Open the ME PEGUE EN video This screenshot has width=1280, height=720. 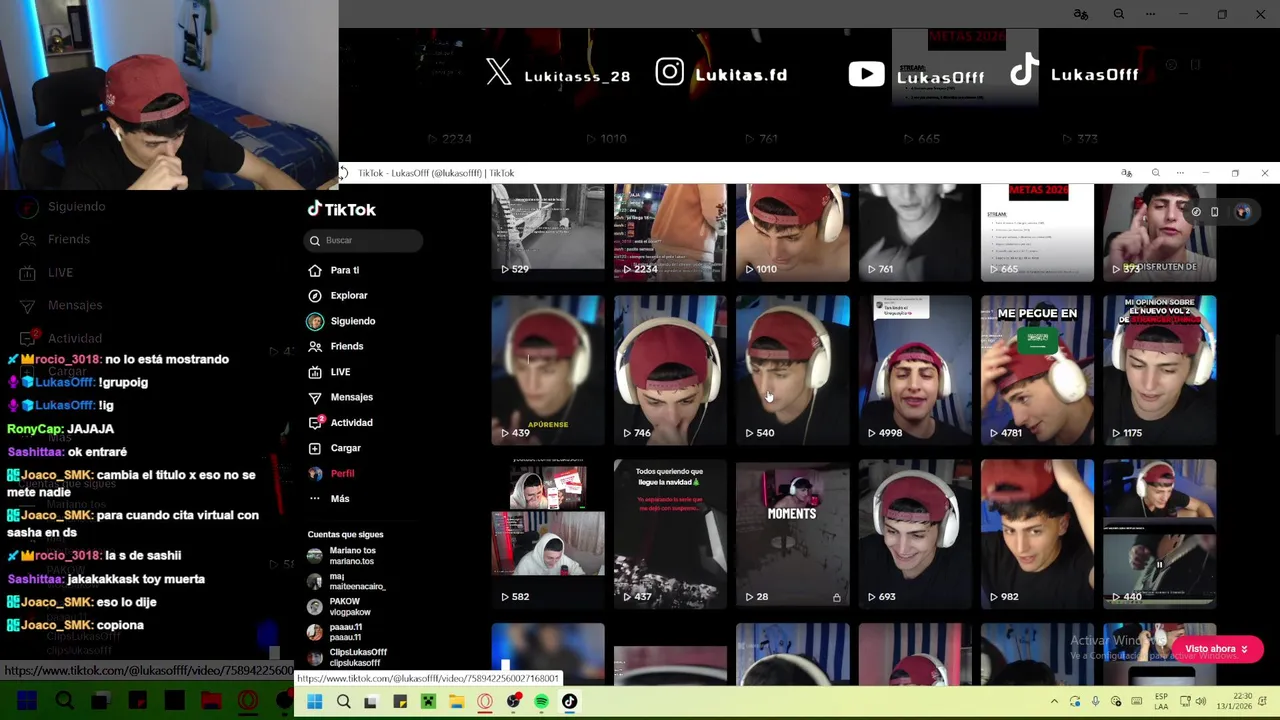click(1037, 370)
